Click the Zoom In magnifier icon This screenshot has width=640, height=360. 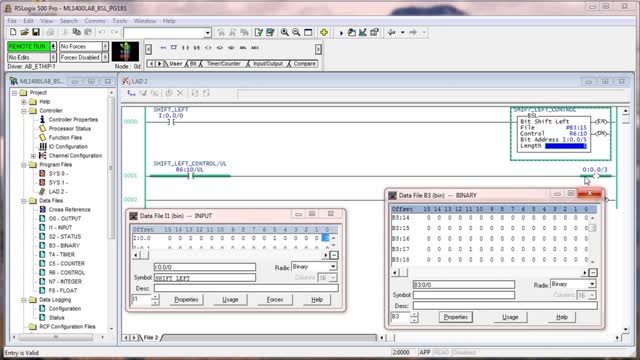tap(284, 32)
